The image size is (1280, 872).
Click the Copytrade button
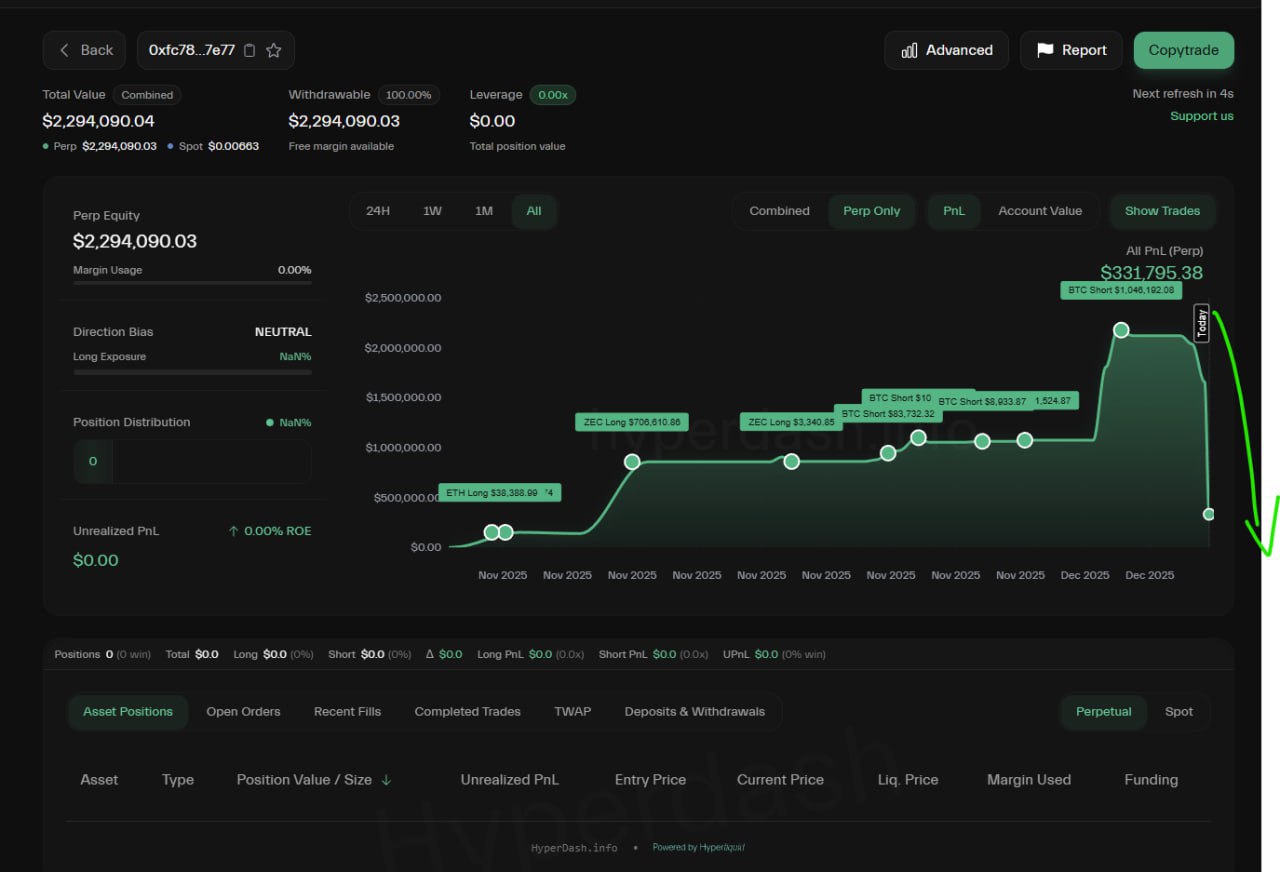[x=1183, y=50]
